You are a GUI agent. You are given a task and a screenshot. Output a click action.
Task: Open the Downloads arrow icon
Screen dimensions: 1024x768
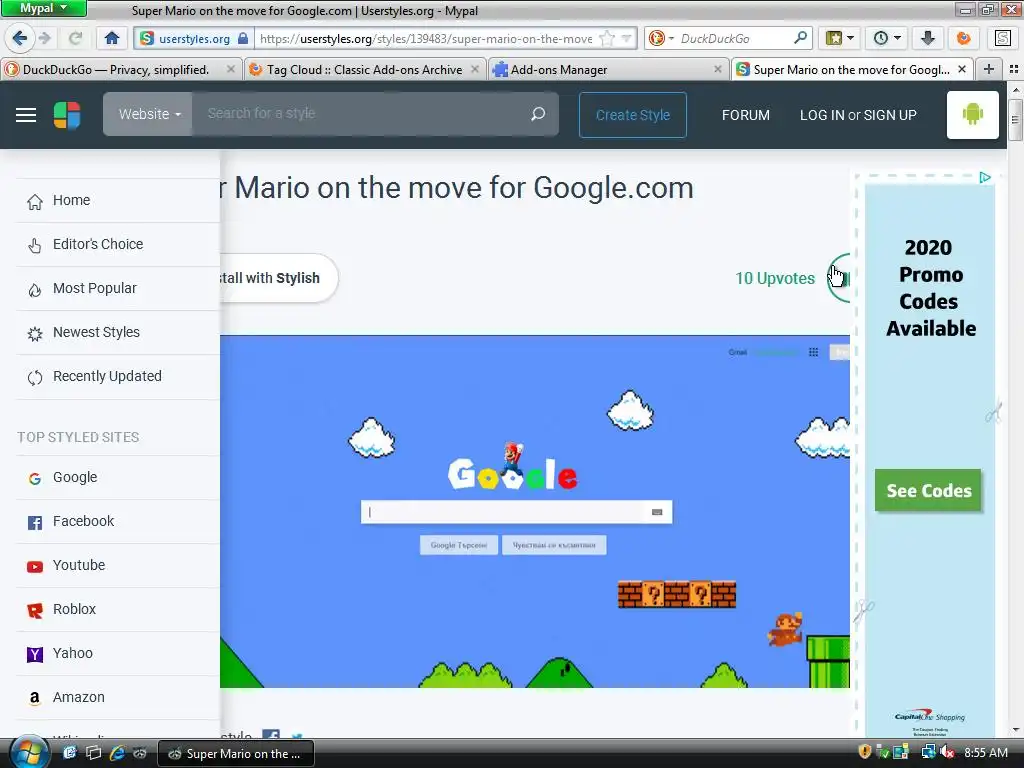point(927,38)
